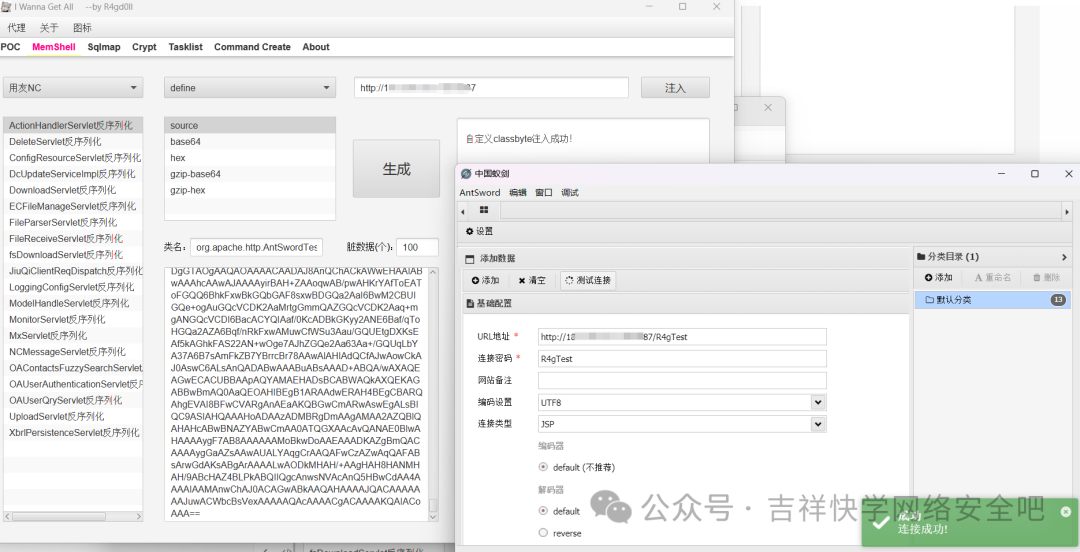
Task: Select ConfigResourceServlet反序列化 in the list
Action: click(x=73, y=158)
